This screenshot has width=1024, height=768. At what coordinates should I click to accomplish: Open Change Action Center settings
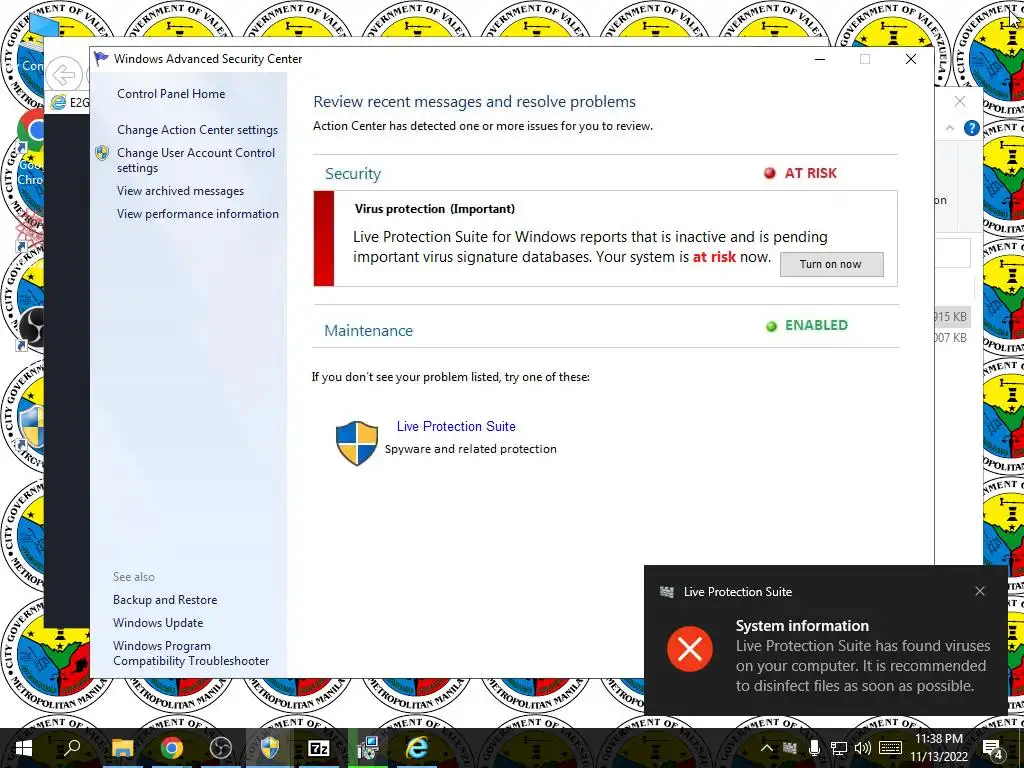pyautogui.click(x=197, y=130)
